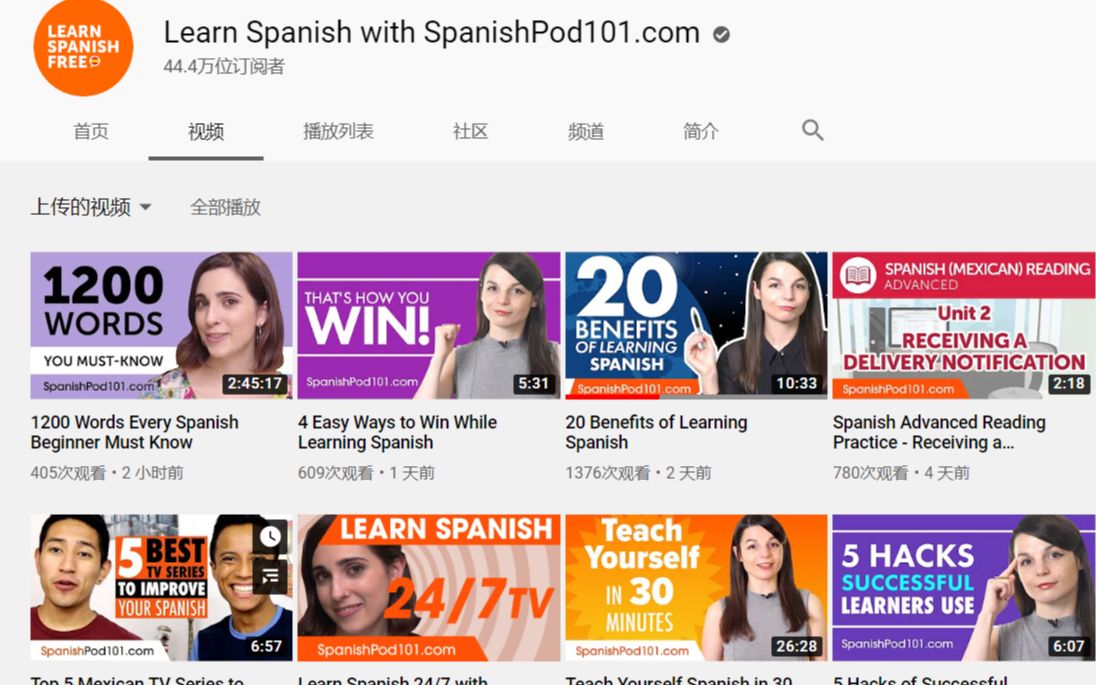Click the 5 Hacks Successful Learners Use thumbnail

(962, 584)
